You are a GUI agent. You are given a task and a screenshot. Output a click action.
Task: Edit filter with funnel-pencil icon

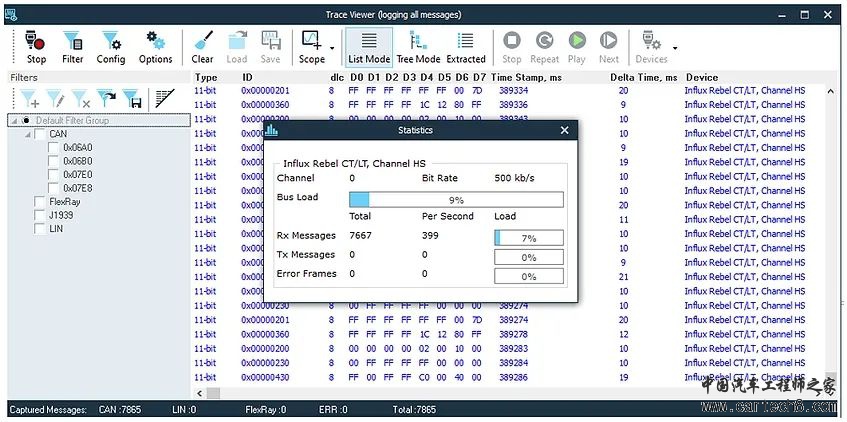point(56,99)
